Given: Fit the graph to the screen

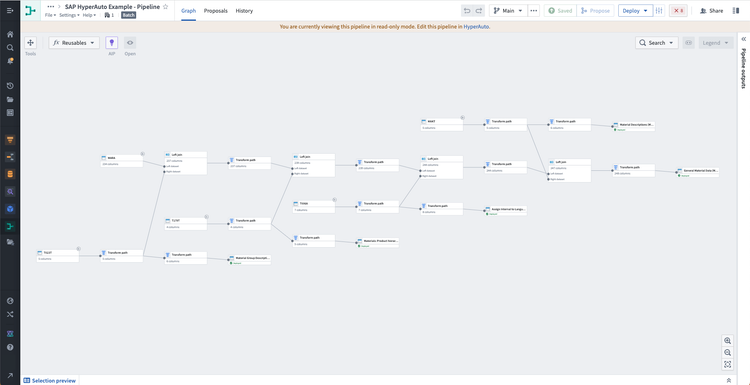Looking at the screenshot, I should 728,364.
